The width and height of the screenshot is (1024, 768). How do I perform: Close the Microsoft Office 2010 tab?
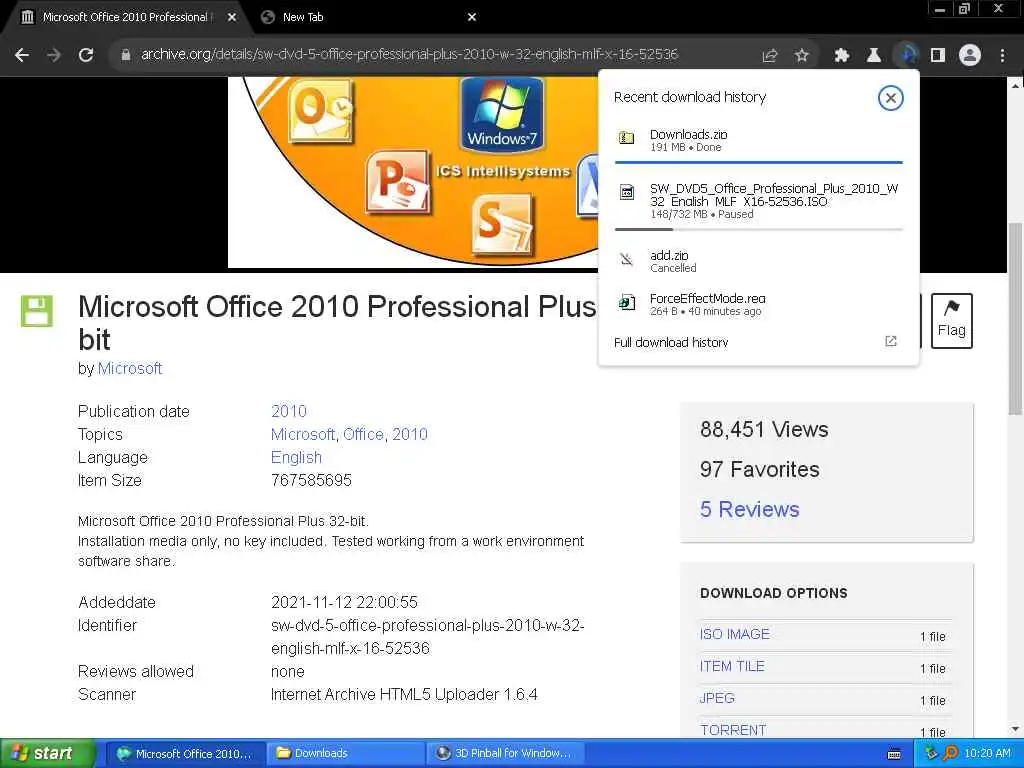232,17
